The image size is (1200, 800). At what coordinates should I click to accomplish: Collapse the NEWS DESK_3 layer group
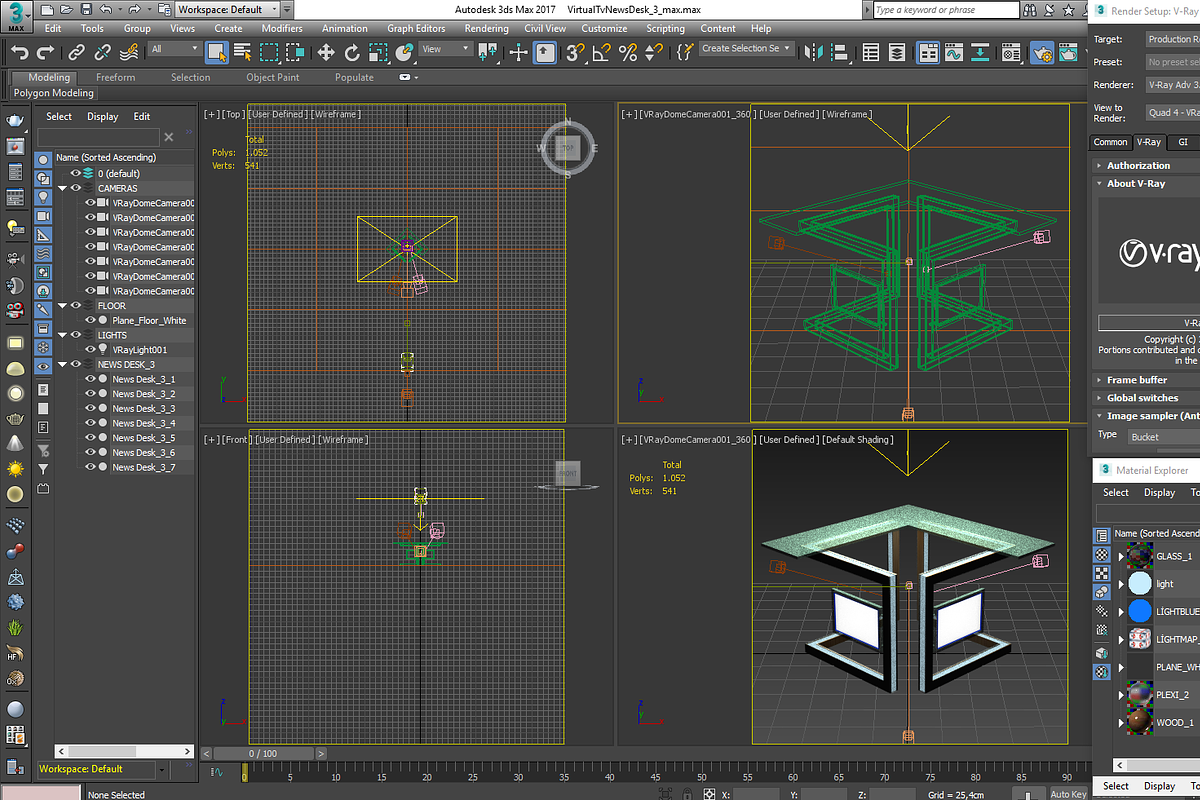click(x=62, y=364)
